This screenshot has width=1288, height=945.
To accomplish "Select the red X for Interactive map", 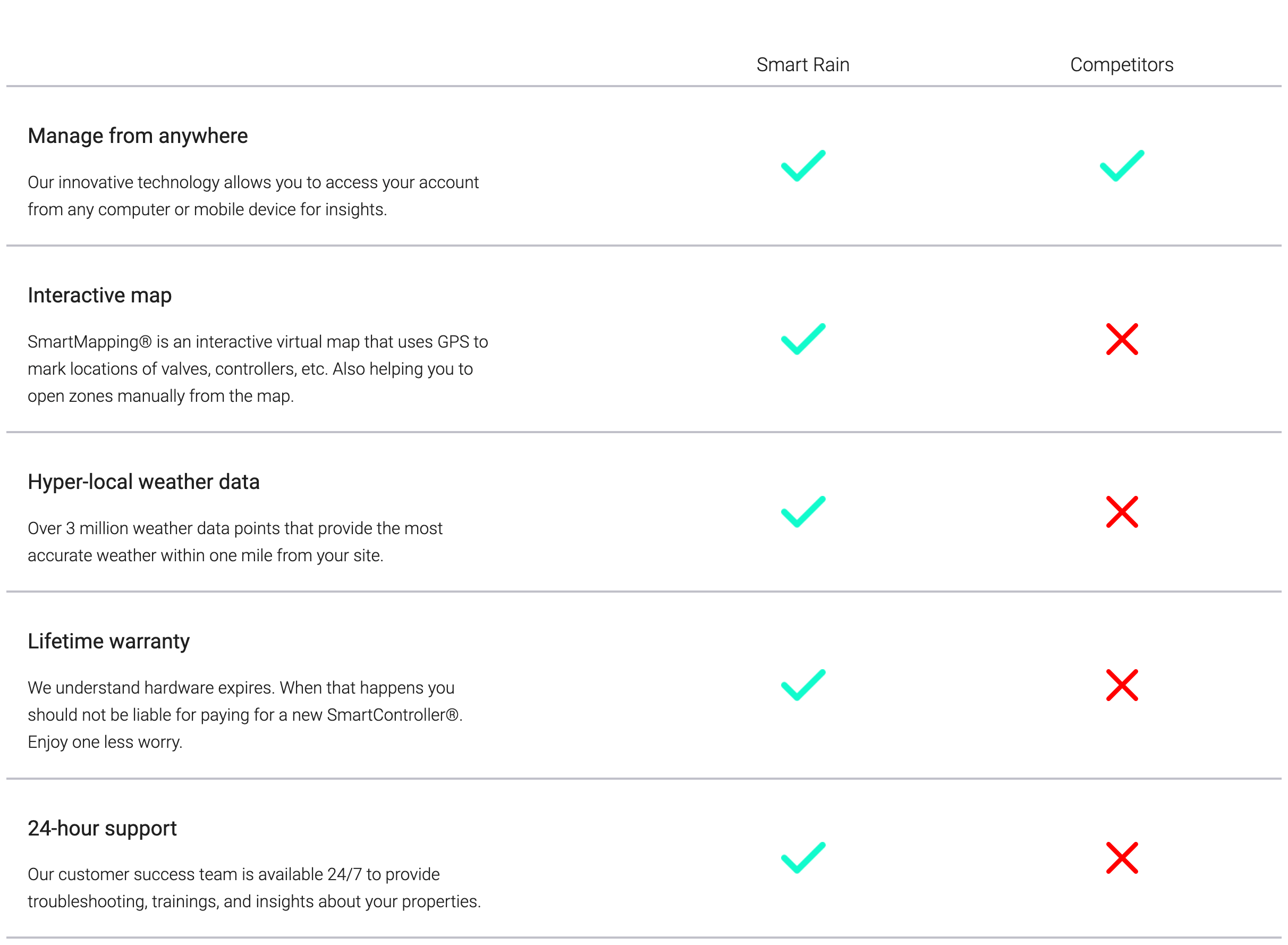I will (x=1122, y=339).
